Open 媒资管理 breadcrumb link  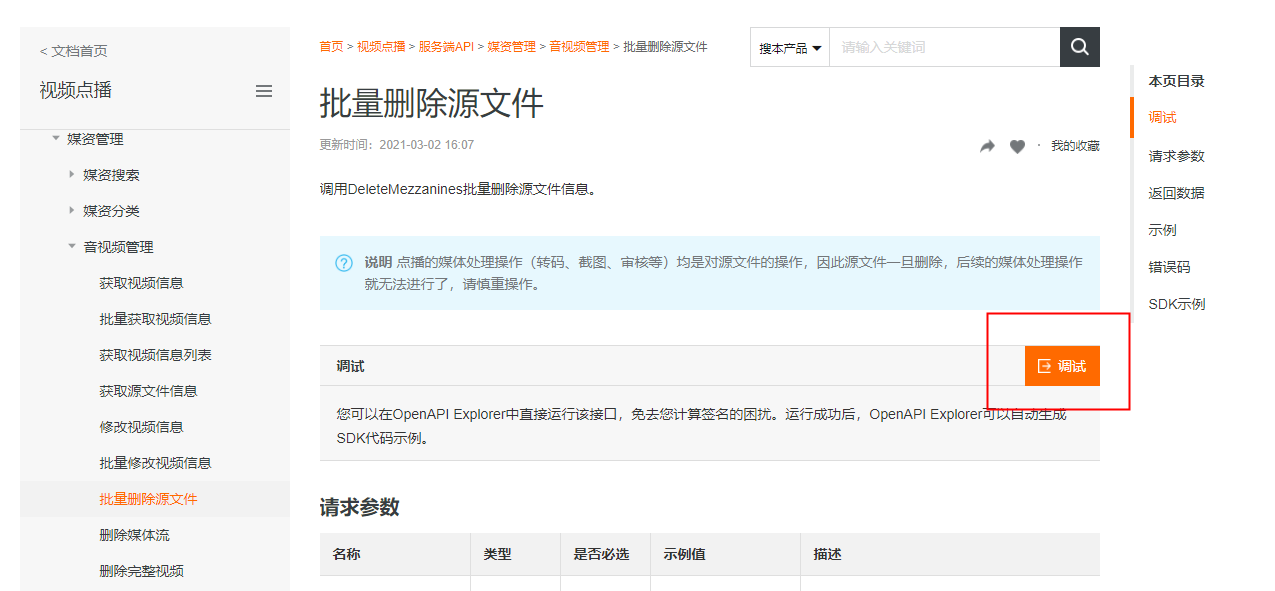512,47
